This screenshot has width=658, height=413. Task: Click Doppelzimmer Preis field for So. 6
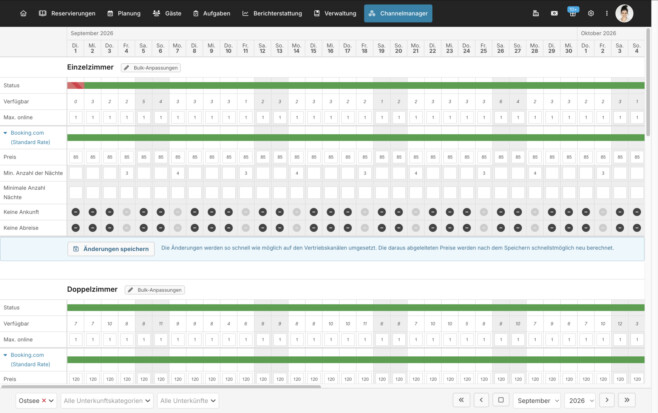click(x=161, y=379)
